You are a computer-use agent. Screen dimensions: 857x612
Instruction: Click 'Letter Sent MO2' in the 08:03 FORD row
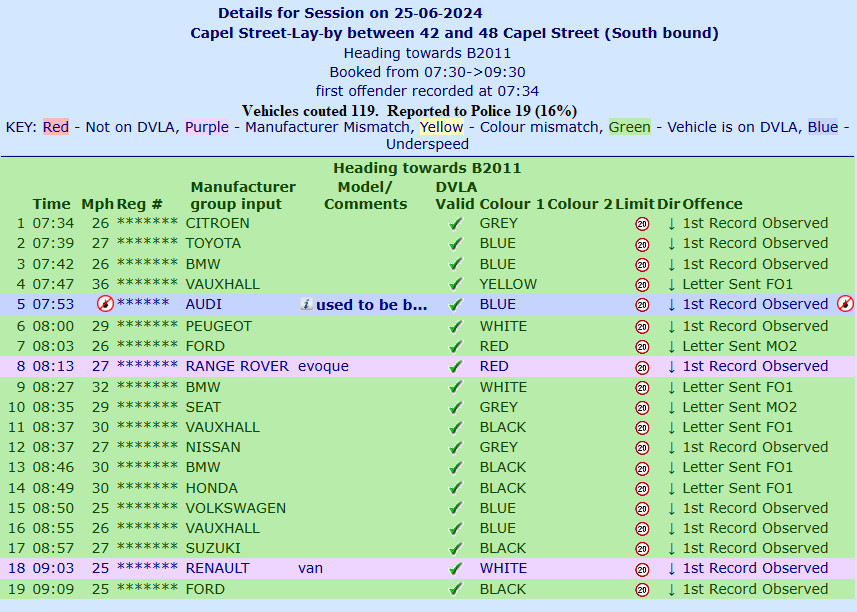739,346
